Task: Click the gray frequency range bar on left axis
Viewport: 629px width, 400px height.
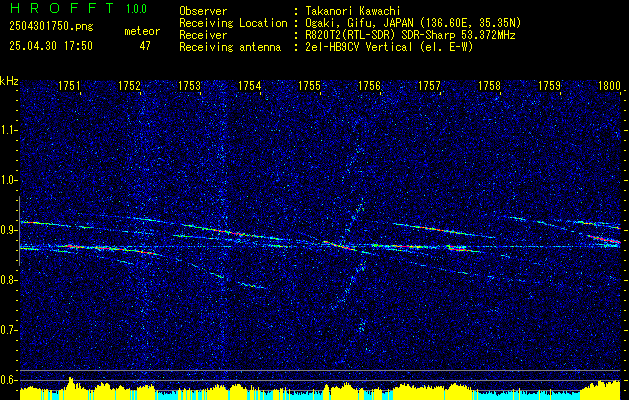Action: (19, 231)
